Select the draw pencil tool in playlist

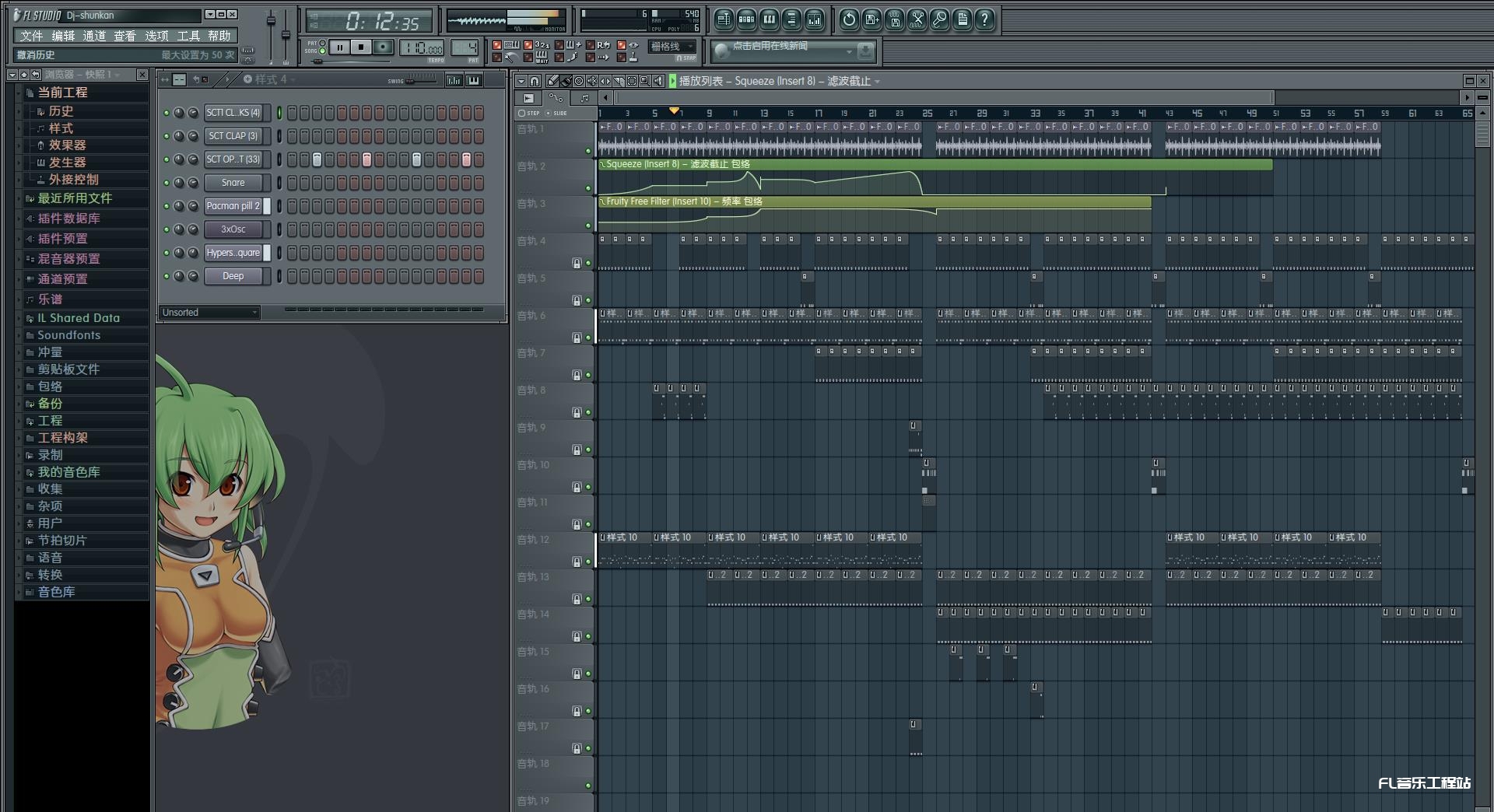point(552,81)
